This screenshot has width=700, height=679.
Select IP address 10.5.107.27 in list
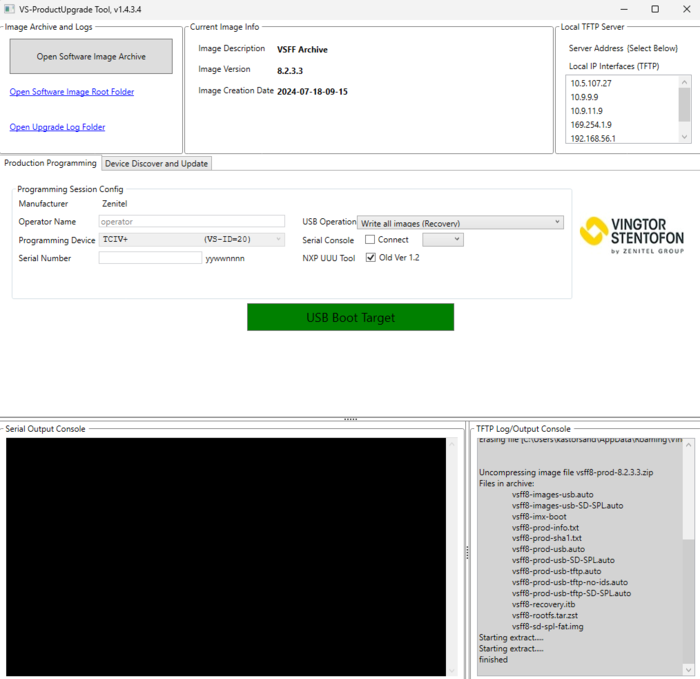pos(591,83)
